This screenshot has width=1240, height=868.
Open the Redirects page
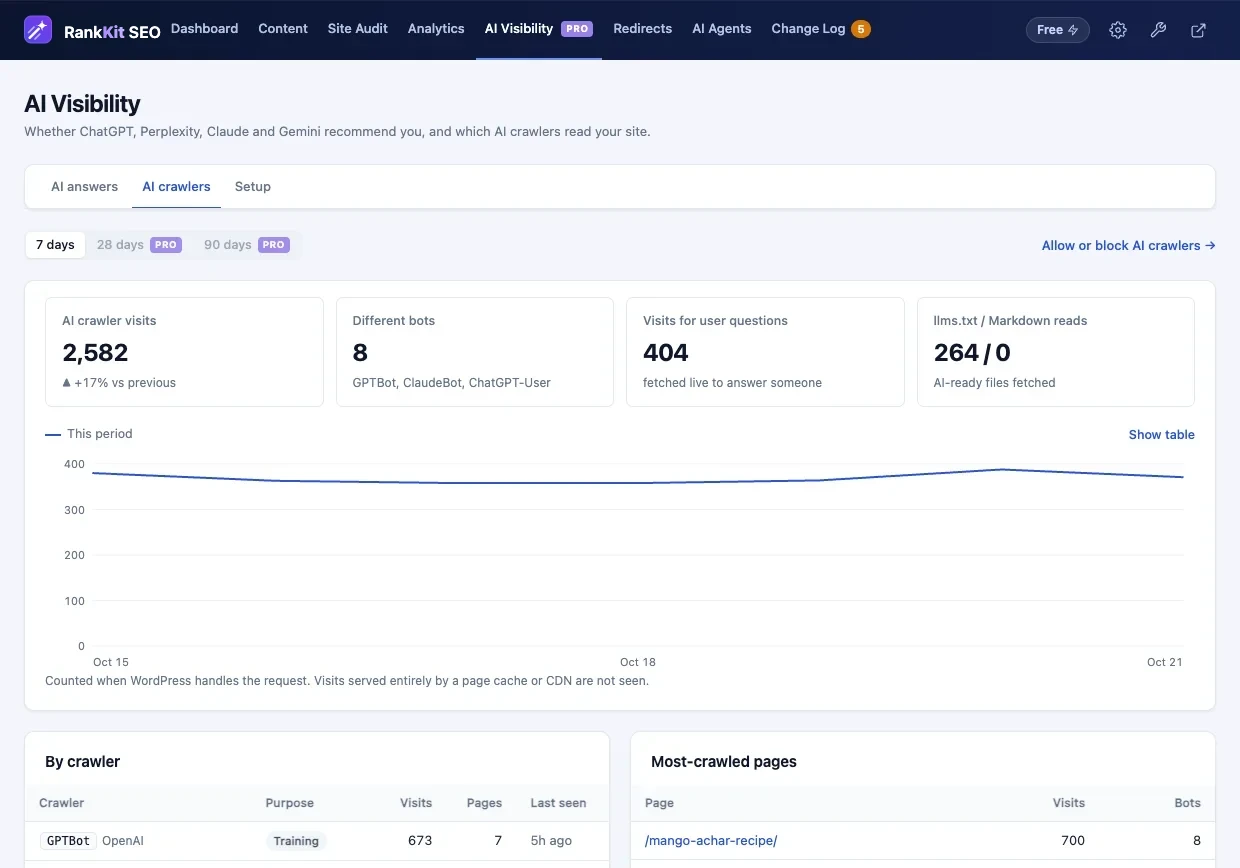pos(643,29)
